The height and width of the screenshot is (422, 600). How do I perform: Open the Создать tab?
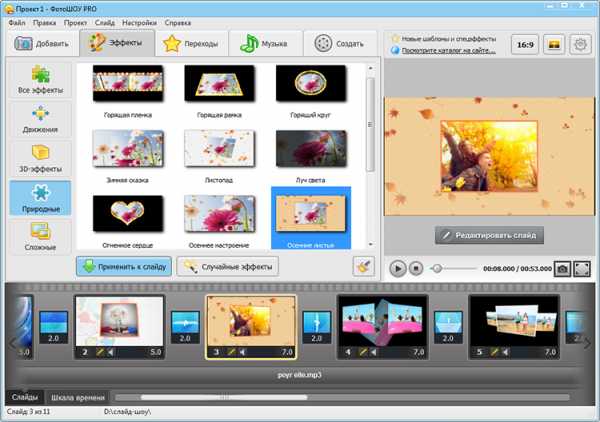click(340, 43)
